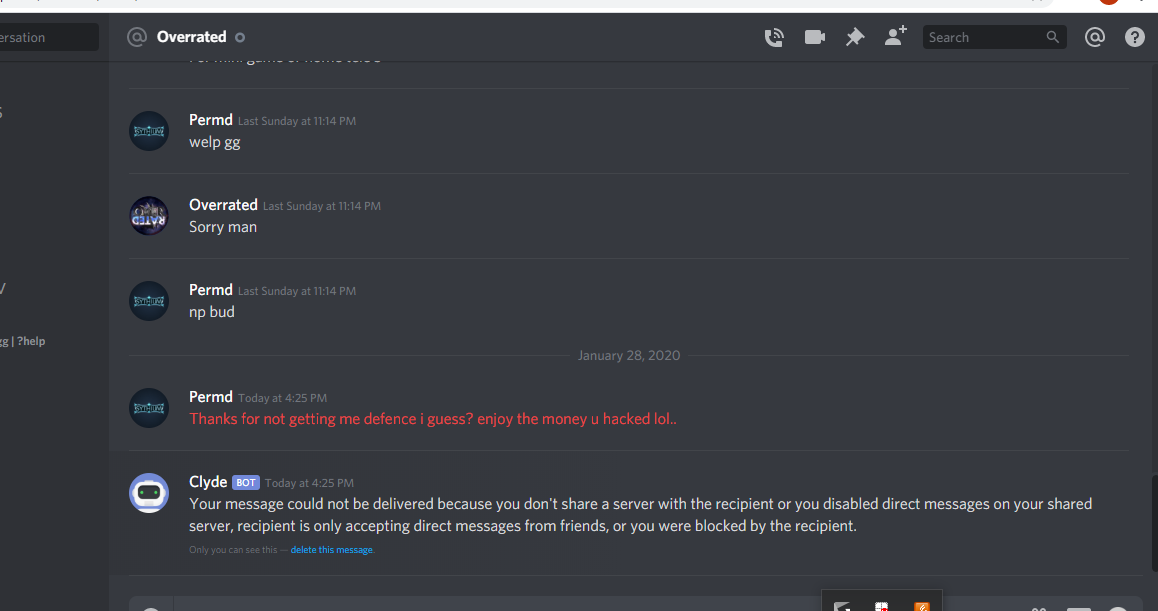Start a video call icon
Viewport: 1158px width, 611px height.
pyautogui.click(x=815, y=37)
